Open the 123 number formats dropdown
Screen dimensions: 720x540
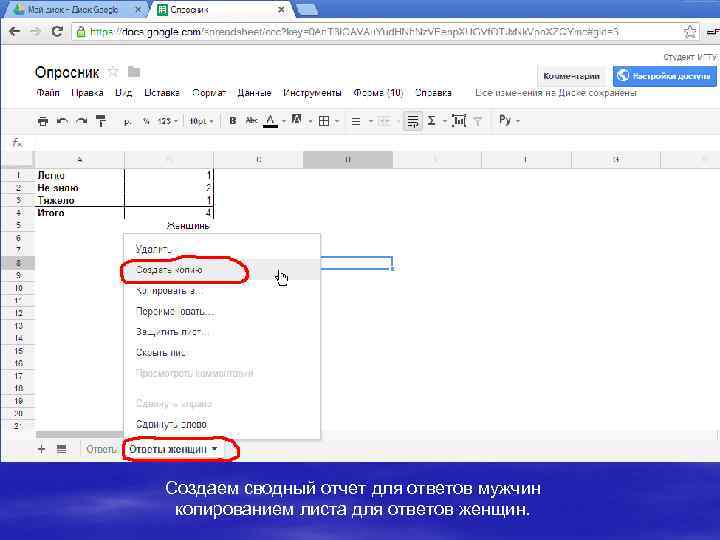pyautogui.click(x=167, y=121)
